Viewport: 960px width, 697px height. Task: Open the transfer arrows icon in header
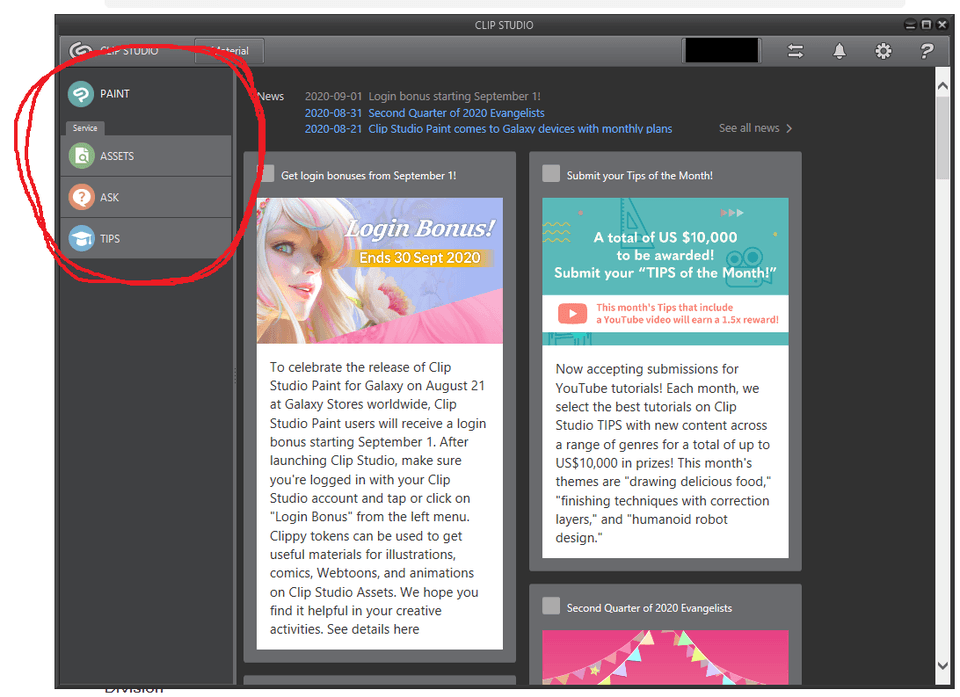[x=795, y=51]
